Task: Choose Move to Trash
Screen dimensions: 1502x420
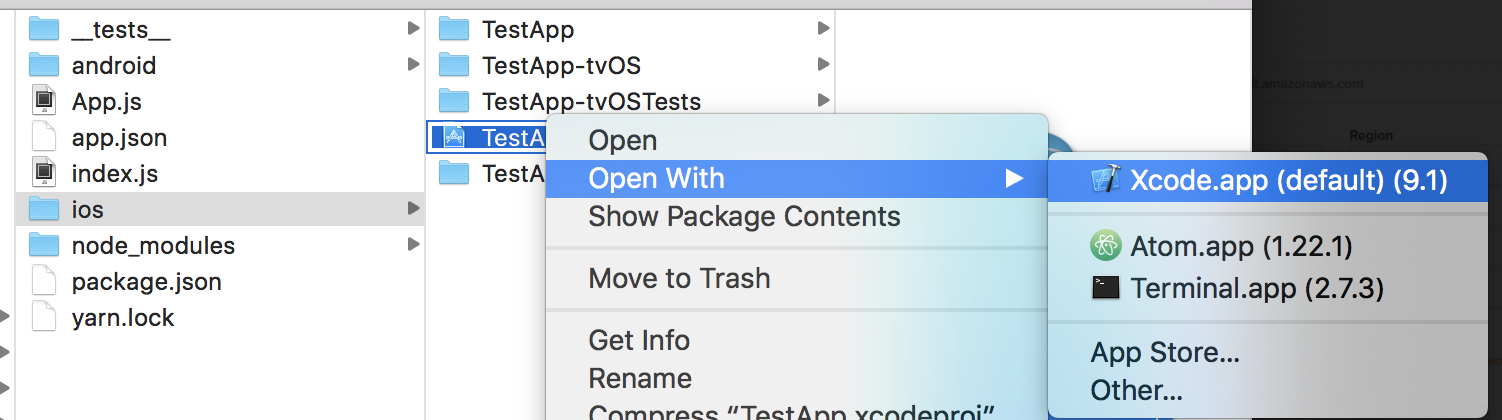Action: [679, 278]
